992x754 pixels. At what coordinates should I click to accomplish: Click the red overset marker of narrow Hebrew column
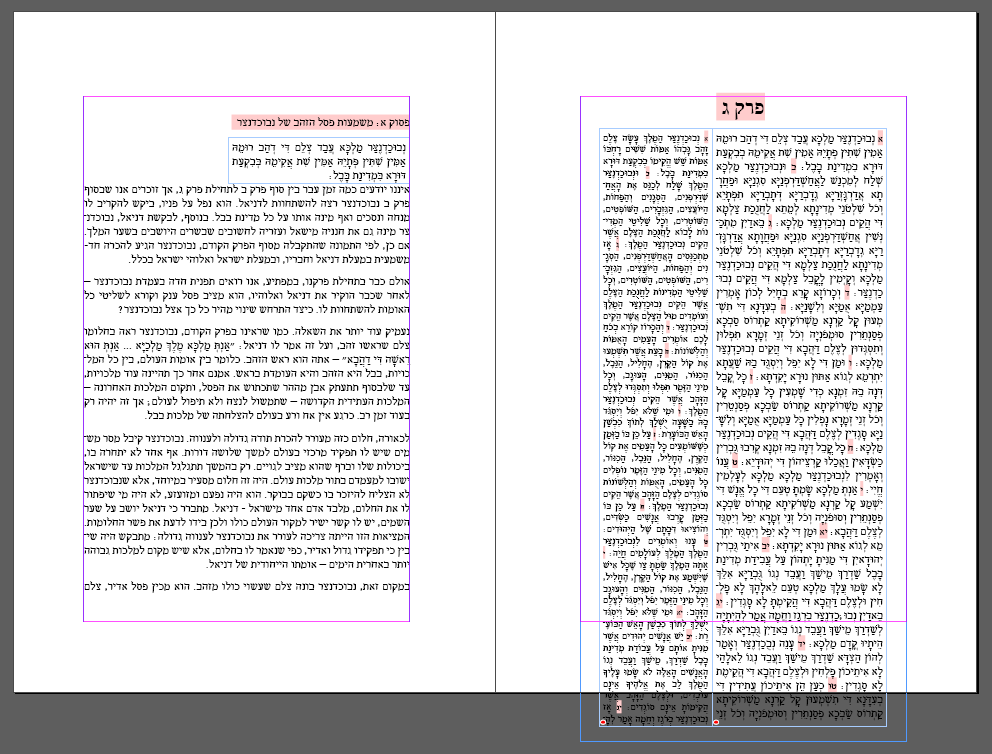coord(603,722)
